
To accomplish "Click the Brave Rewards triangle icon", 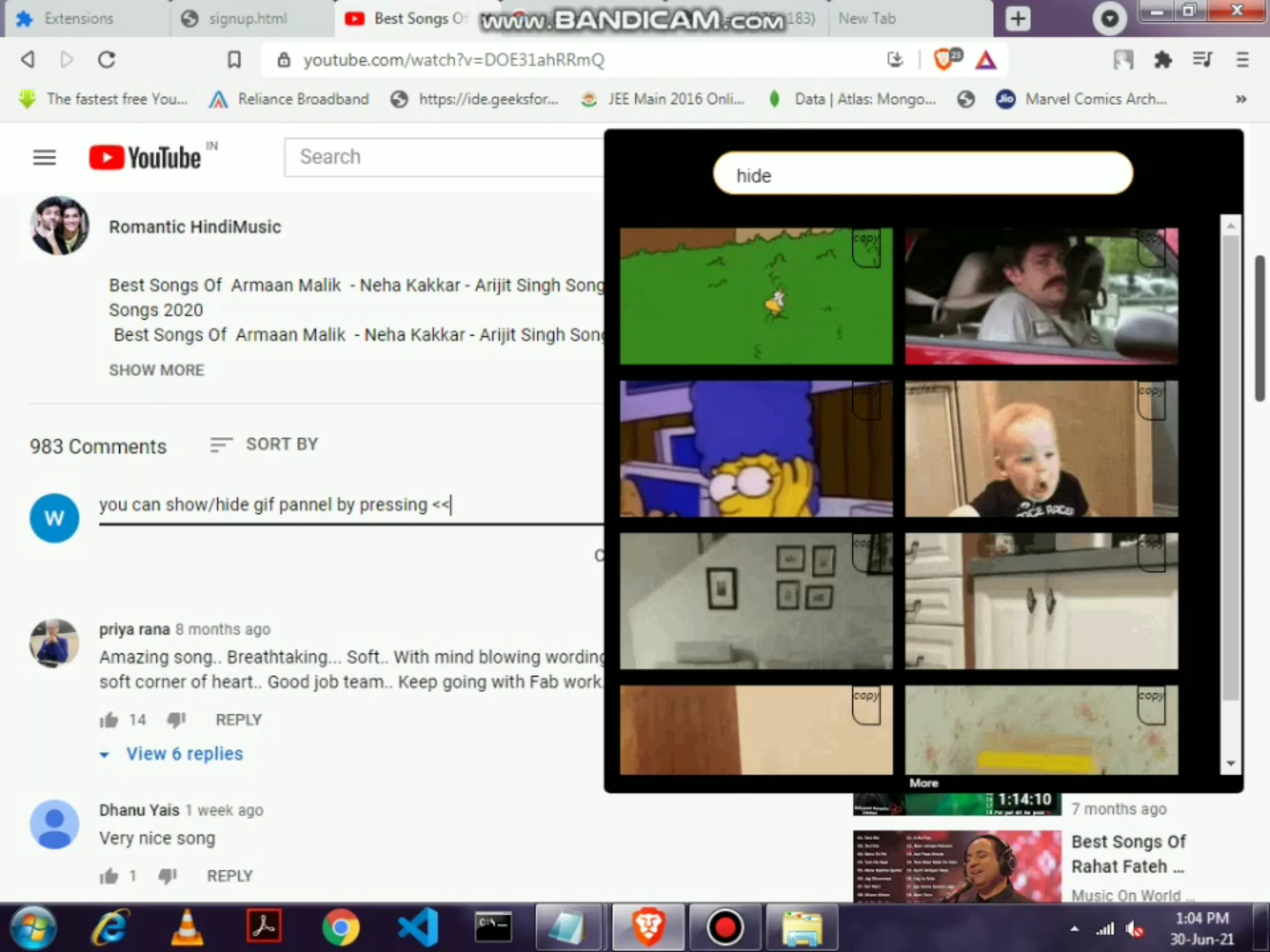I will [x=986, y=60].
